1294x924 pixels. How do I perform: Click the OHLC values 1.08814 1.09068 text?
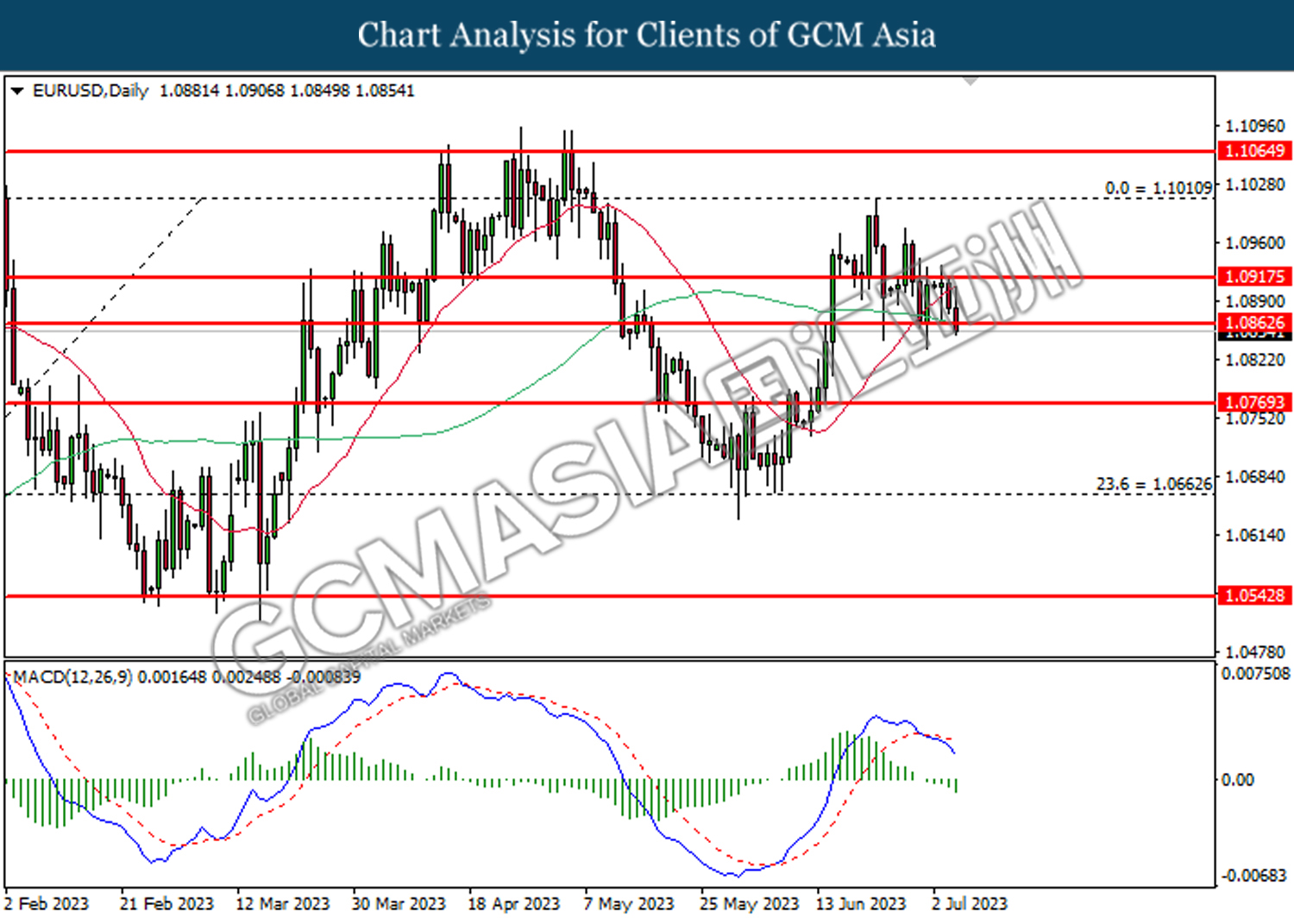point(222,91)
